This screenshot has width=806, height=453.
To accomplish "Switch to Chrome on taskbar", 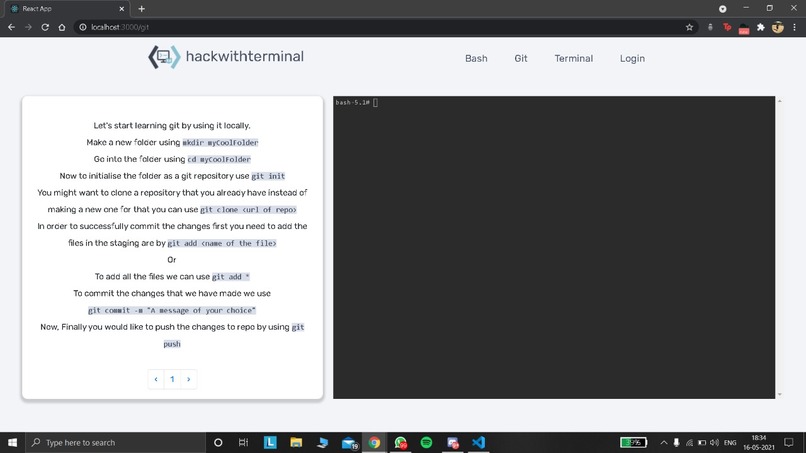I will coord(374,442).
